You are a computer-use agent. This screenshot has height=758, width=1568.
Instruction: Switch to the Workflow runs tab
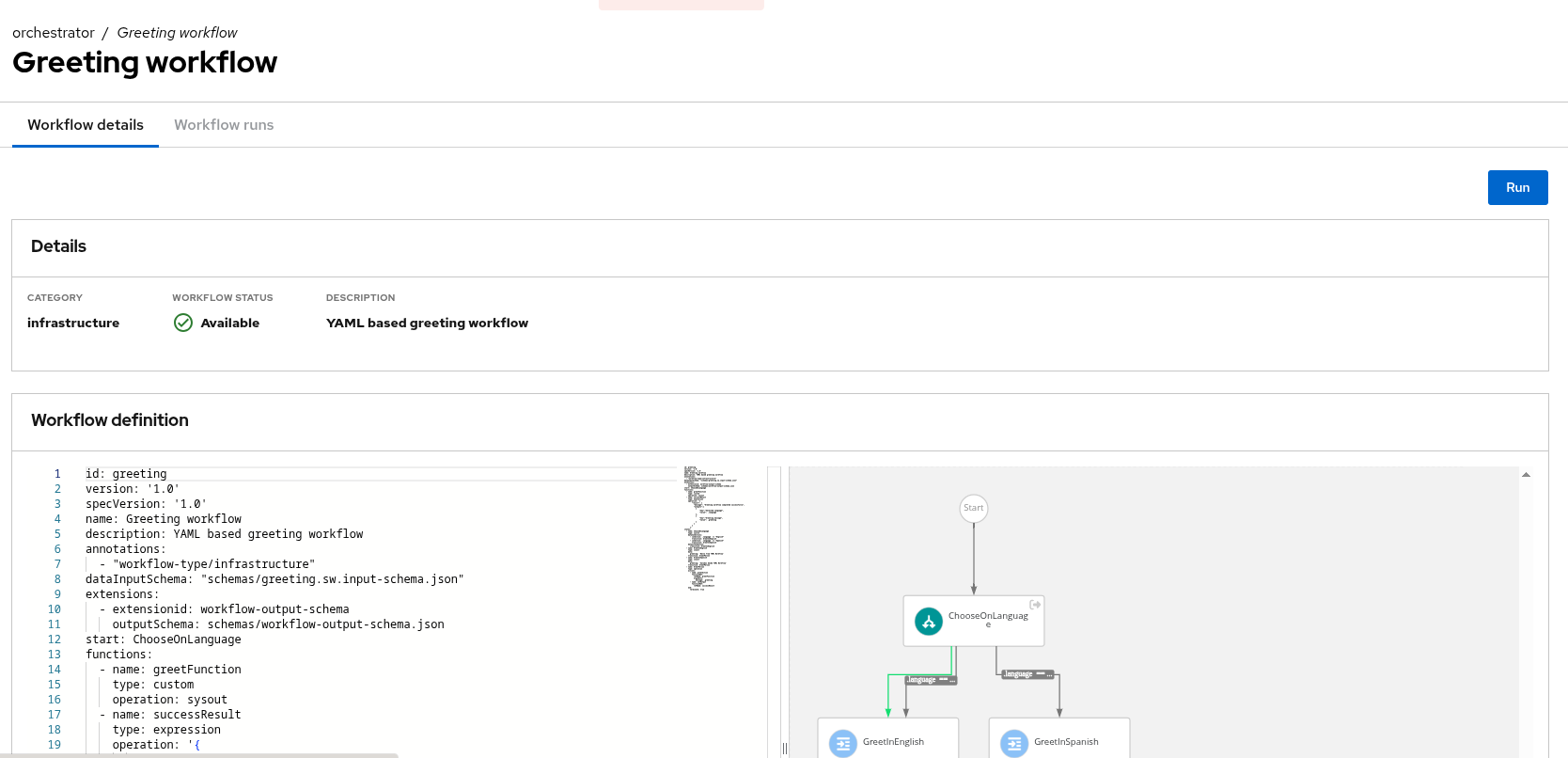[224, 125]
